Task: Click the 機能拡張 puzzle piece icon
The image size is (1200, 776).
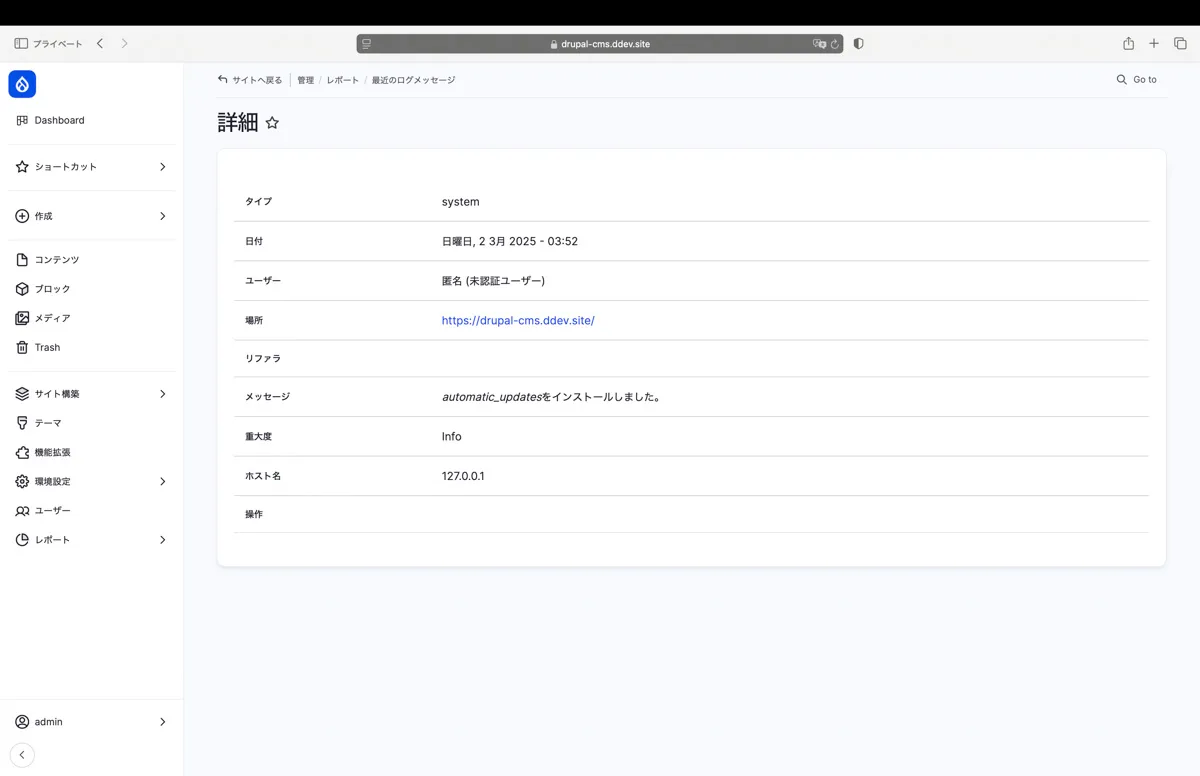Action: [22, 452]
